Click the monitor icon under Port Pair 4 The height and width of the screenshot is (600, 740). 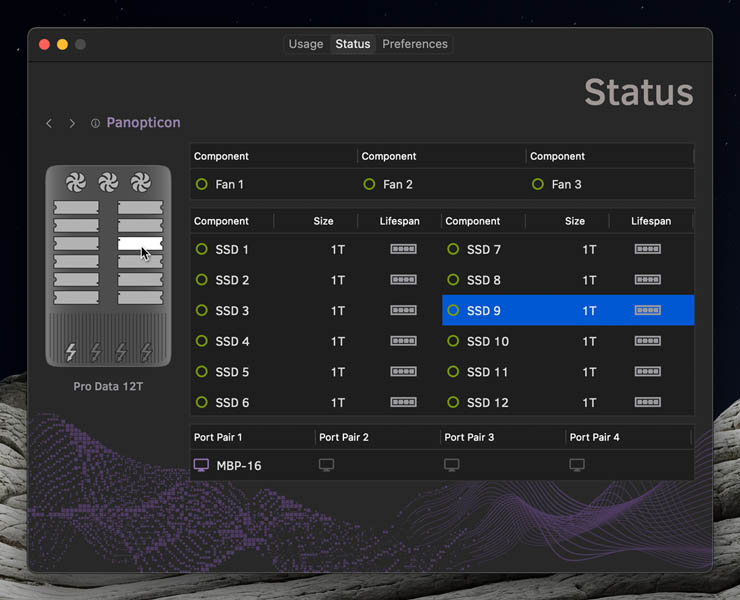pyautogui.click(x=577, y=465)
